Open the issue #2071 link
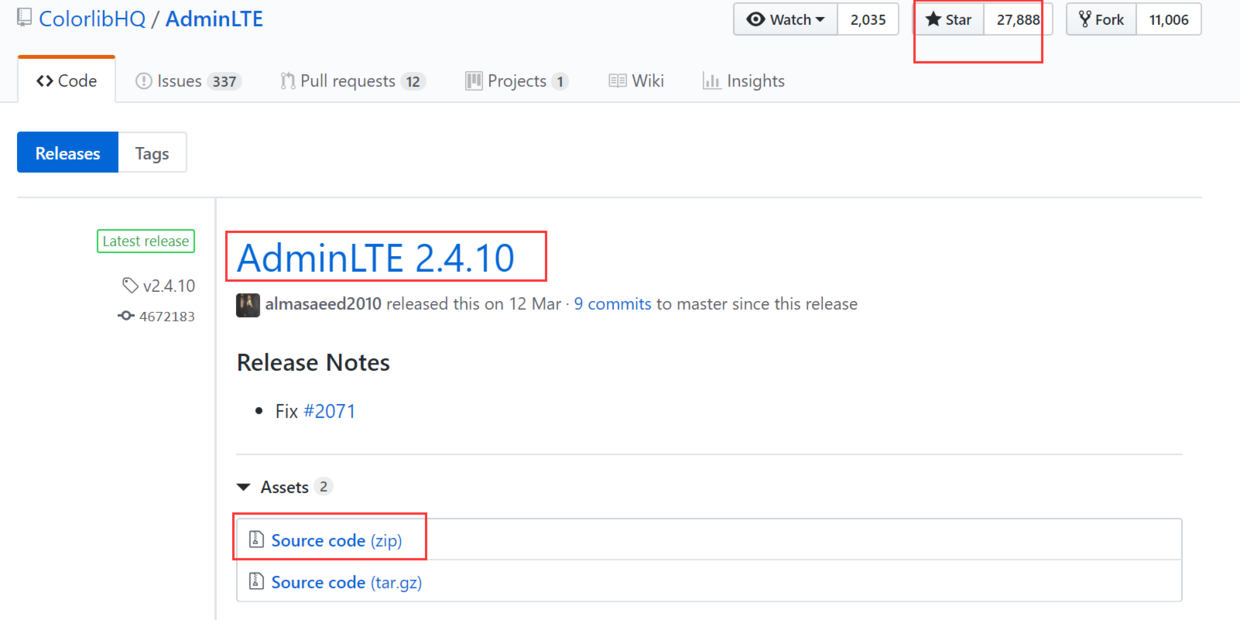Image resolution: width=1240 pixels, height=620 pixels. point(329,411)
